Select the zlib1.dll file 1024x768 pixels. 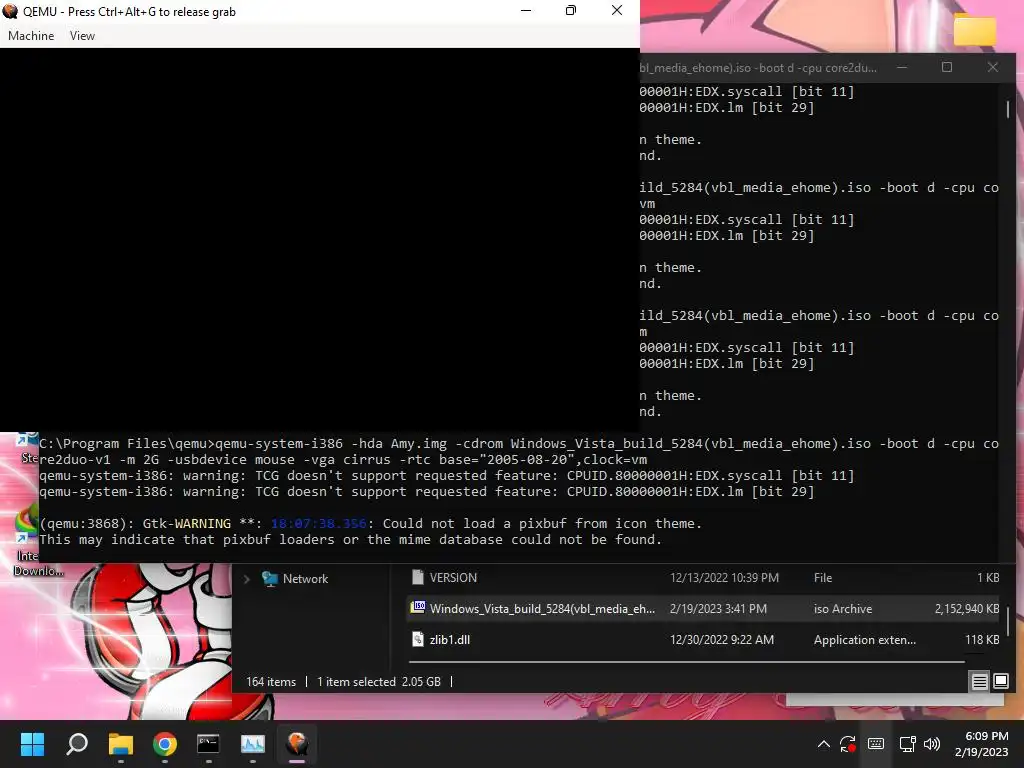704,639
